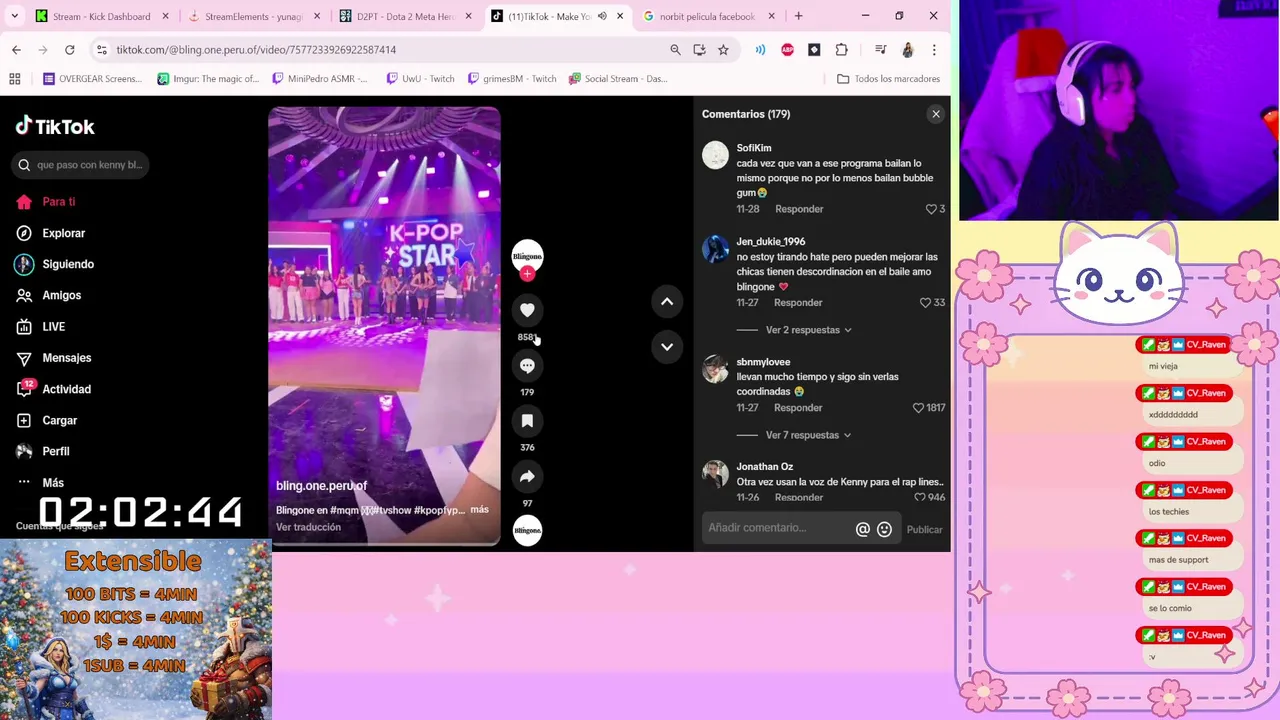This screenshot has width=1280, height=720.
Task: Bookmark this page with star icon
Action: point(723,49)
